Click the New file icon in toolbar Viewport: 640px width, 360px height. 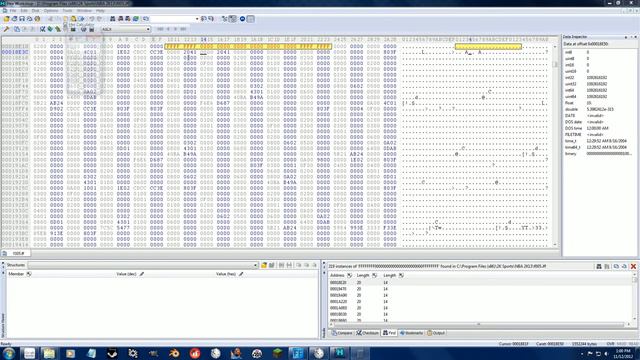pyautogui.click(x=7, y=19)
